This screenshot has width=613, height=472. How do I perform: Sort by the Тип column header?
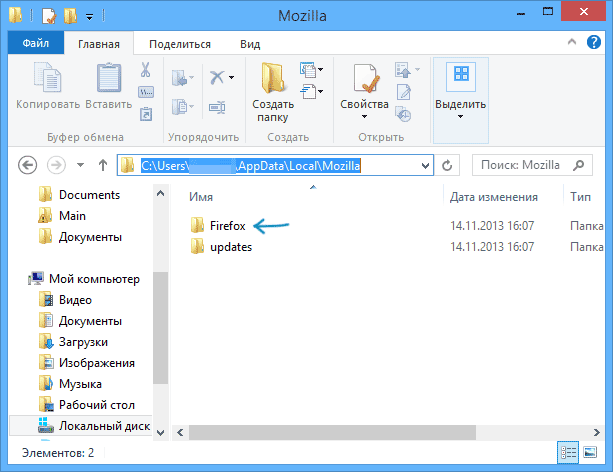click(x=580, y=197)
